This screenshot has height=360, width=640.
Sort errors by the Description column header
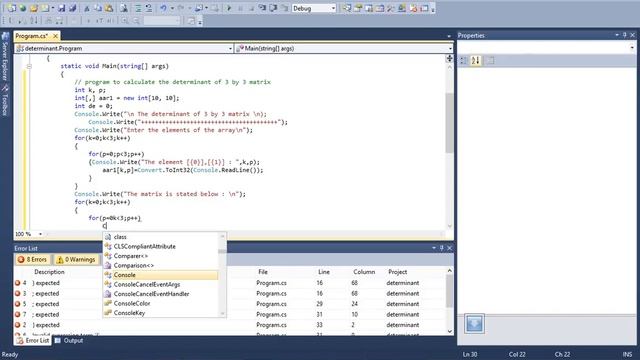(49, 271)
